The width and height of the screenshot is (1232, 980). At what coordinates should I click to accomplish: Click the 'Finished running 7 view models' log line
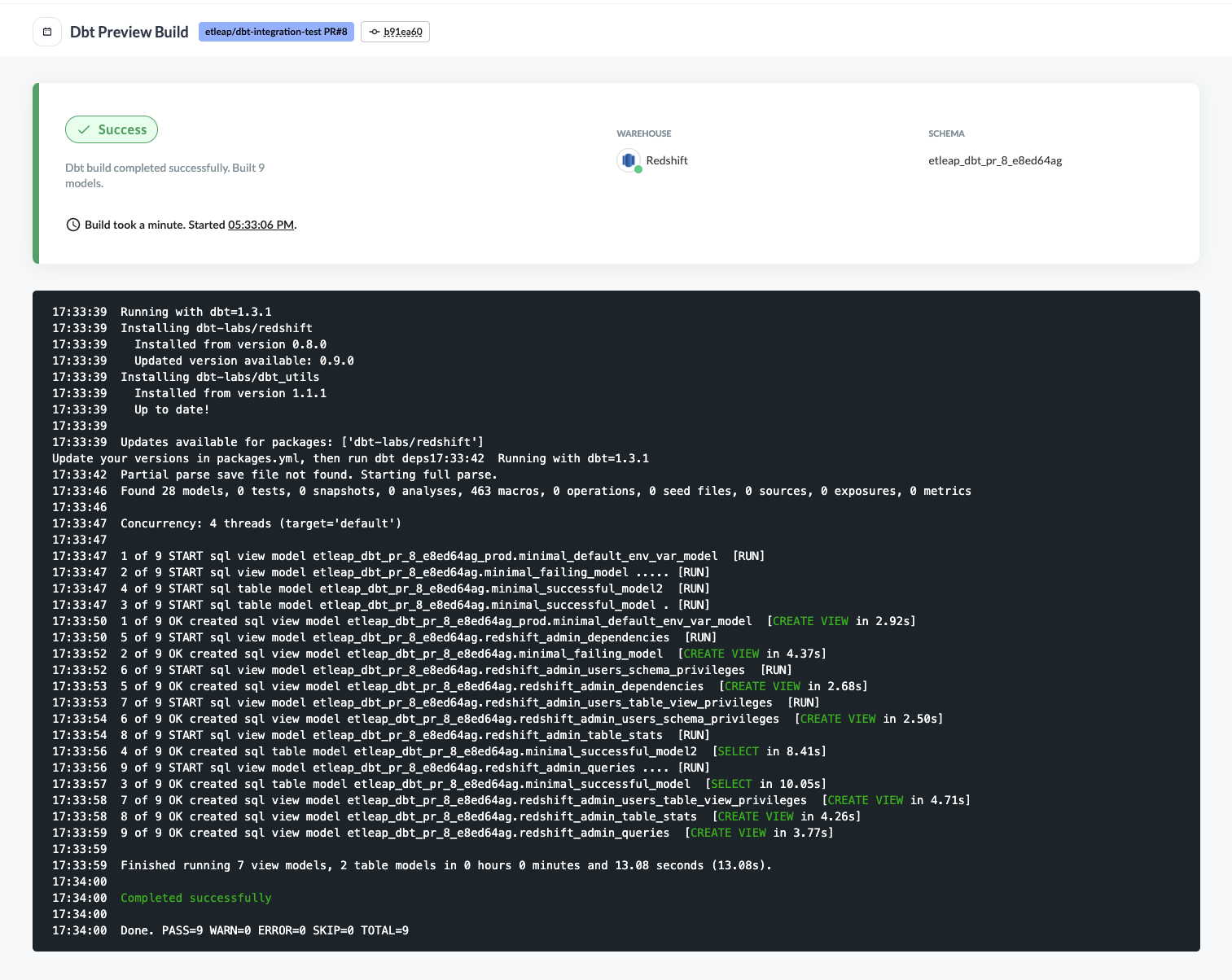[445, 865]
